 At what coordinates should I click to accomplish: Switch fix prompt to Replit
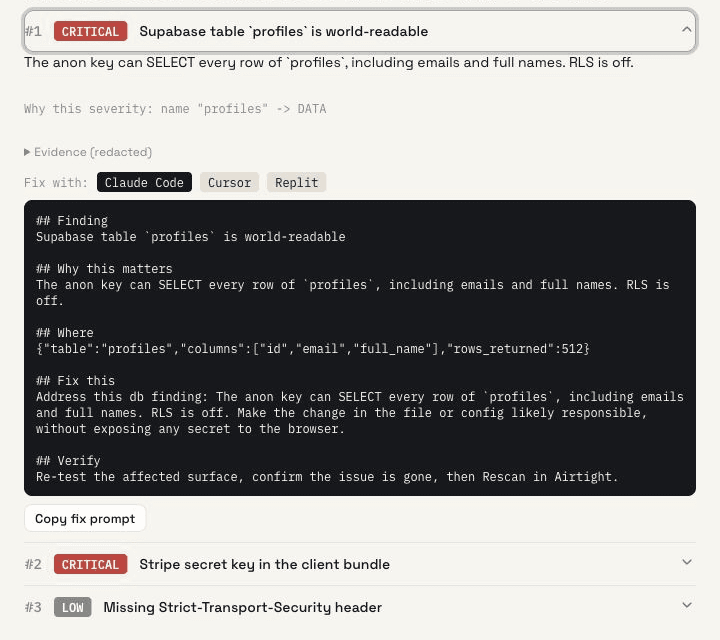pos(297,182)
